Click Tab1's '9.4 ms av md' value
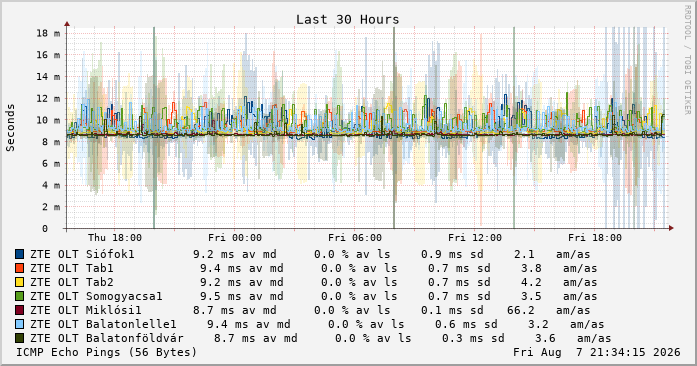This screenshot has height=366, width=697. 242,268
